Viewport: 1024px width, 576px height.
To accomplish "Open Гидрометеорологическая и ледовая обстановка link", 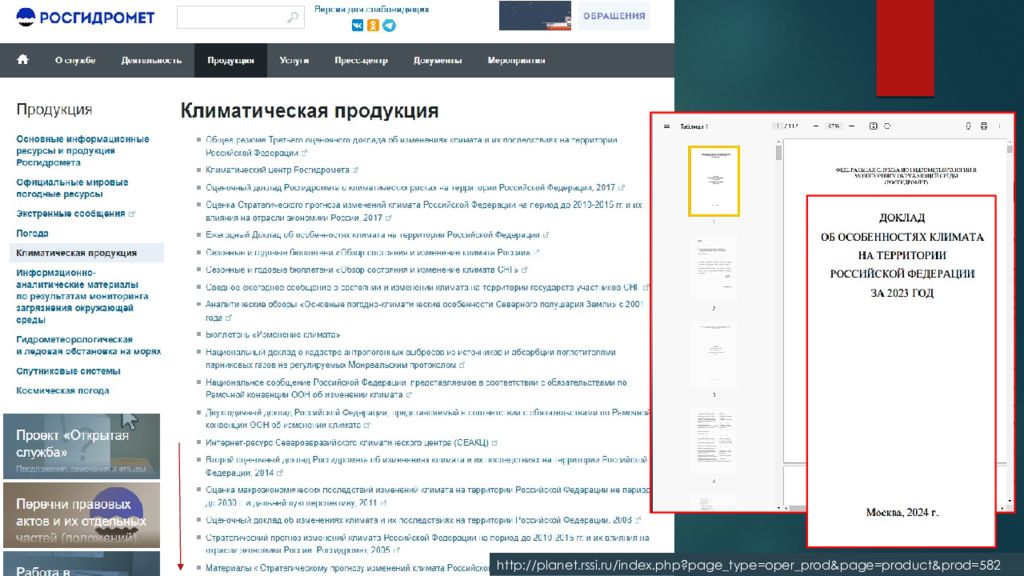I will coord(88,345).
